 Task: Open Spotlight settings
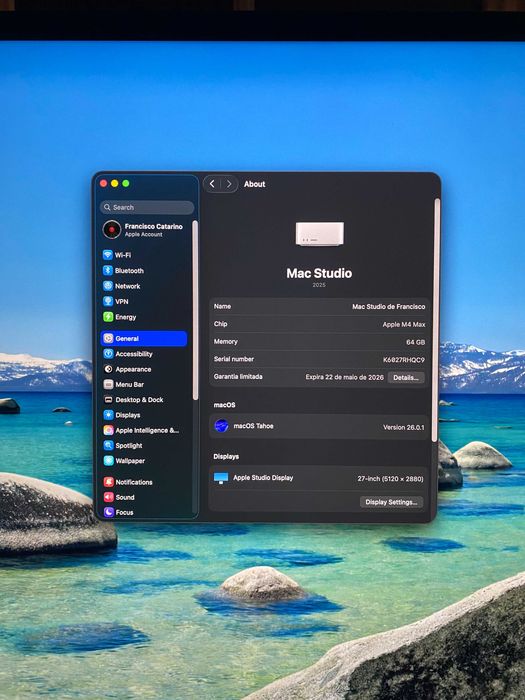pos(123,446)
